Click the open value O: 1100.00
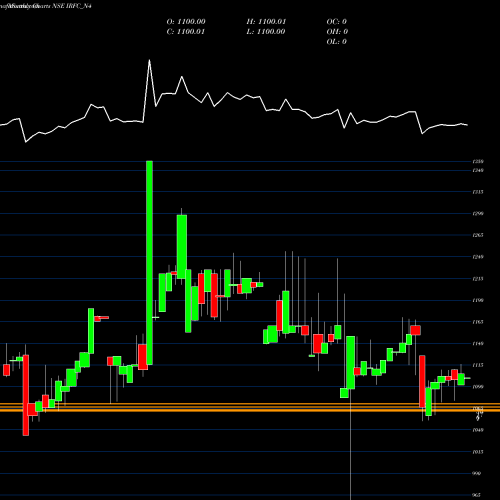Image resolution: width=500 pixels, height=500 pixels. [186, 22]
